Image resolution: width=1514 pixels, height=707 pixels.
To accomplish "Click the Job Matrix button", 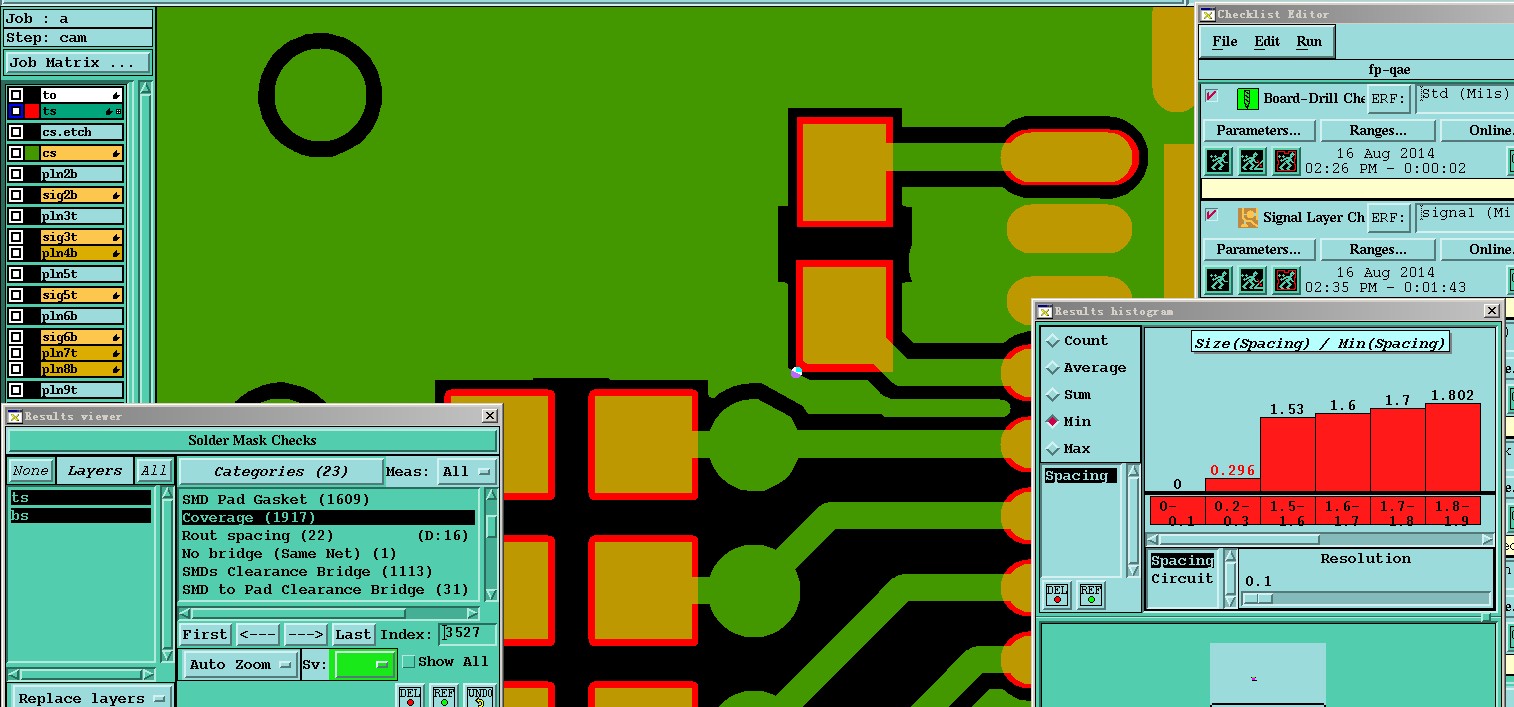I will (78, 62).
